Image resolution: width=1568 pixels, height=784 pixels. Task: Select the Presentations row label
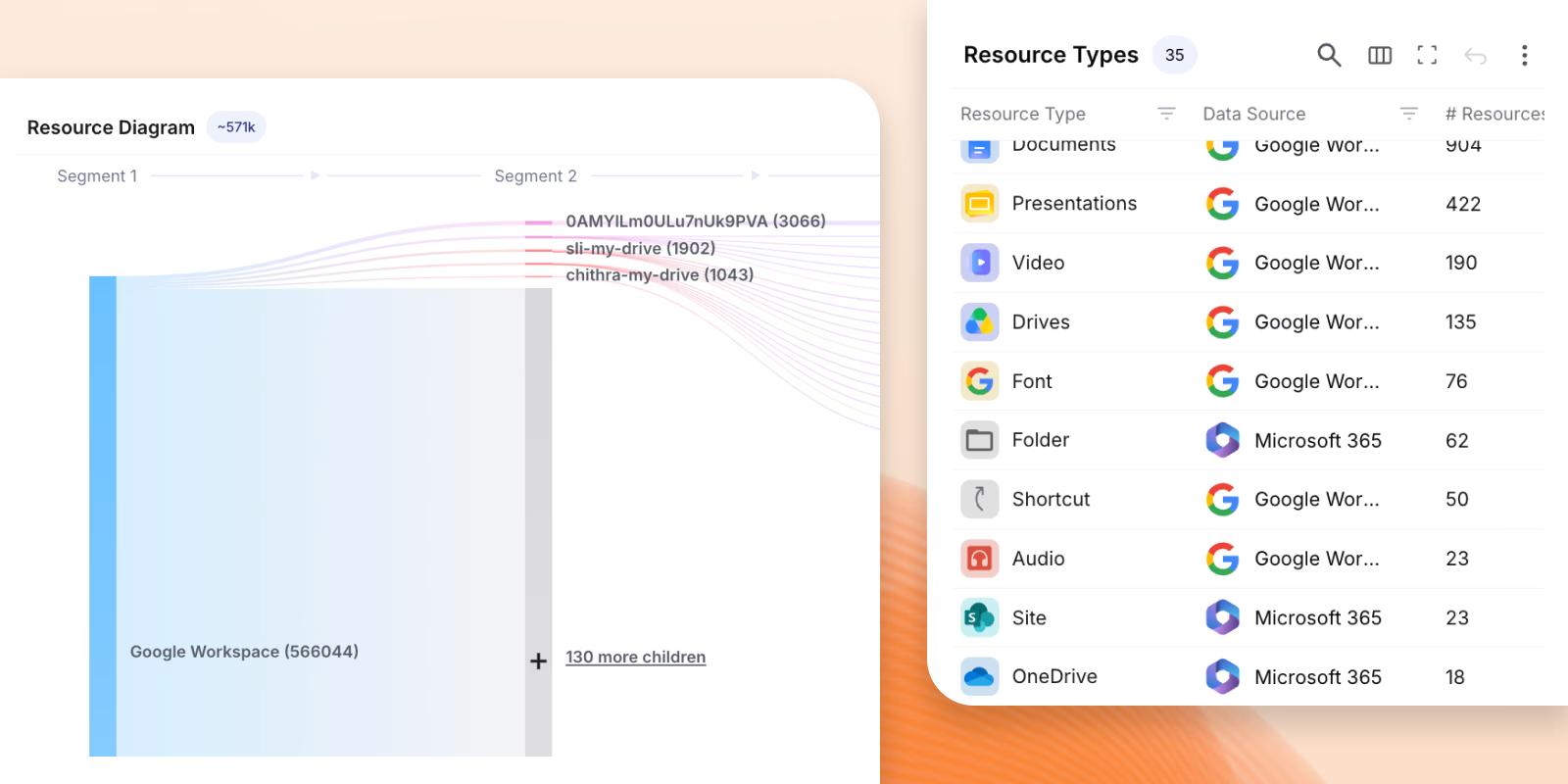click(1074, 204)
